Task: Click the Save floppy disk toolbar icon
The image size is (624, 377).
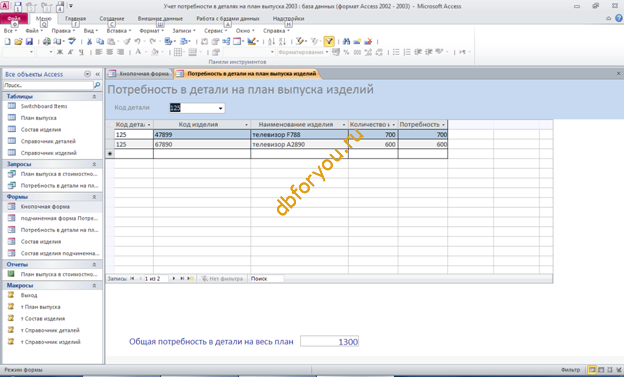Action: point(29,41)
